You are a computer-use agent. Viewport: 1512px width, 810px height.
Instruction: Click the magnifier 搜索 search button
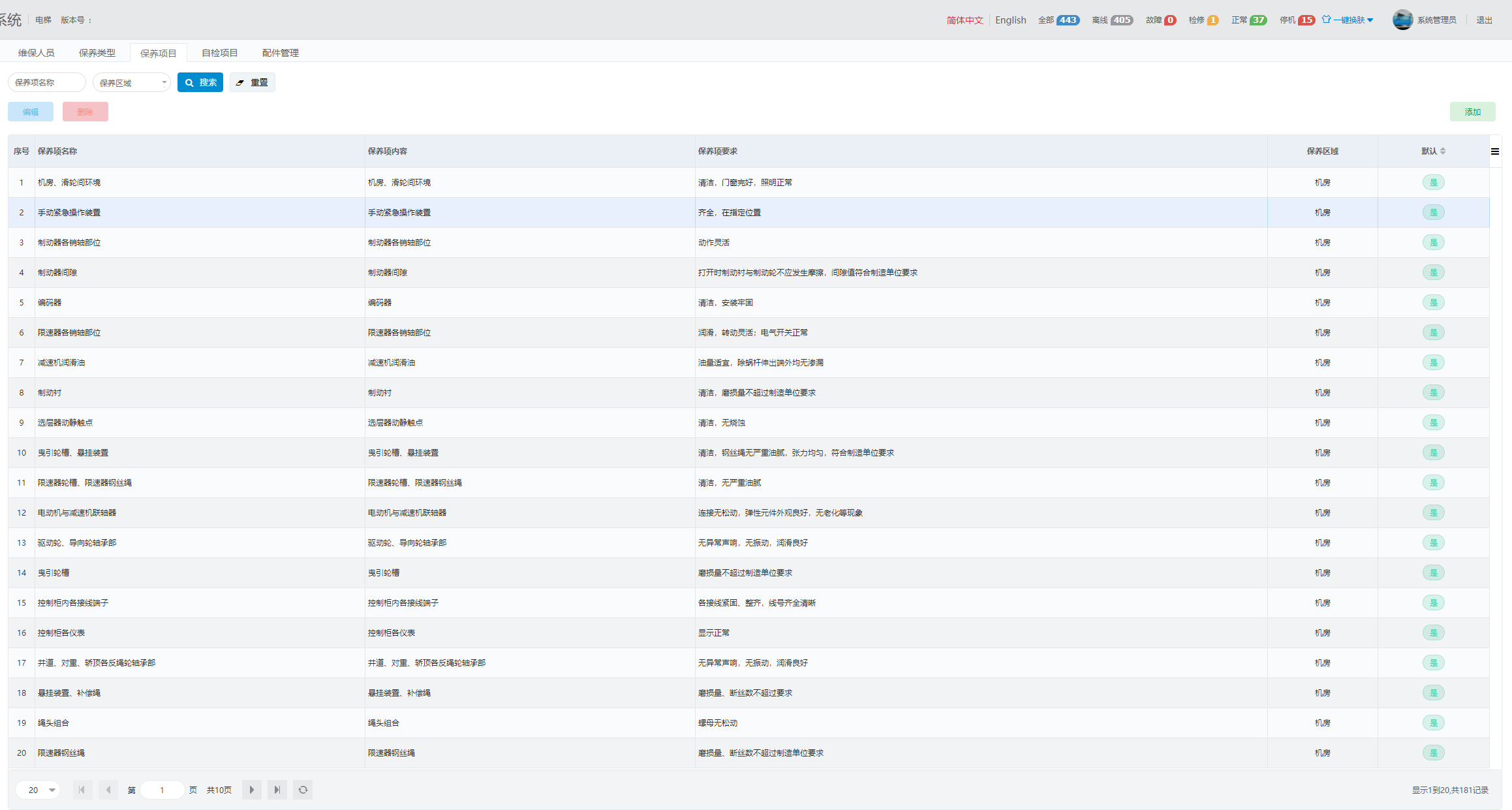click(x=200, y=82)
